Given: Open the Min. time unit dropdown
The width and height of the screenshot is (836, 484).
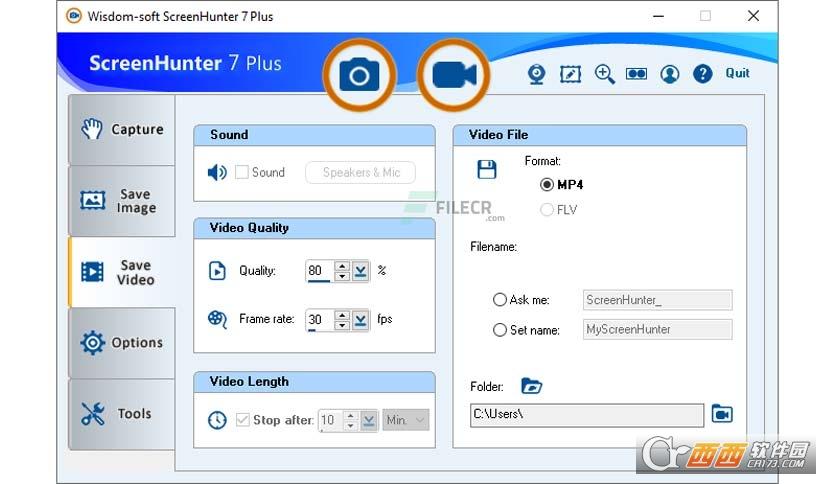Looking at the screenshot, I should click(x=406, y=420).
